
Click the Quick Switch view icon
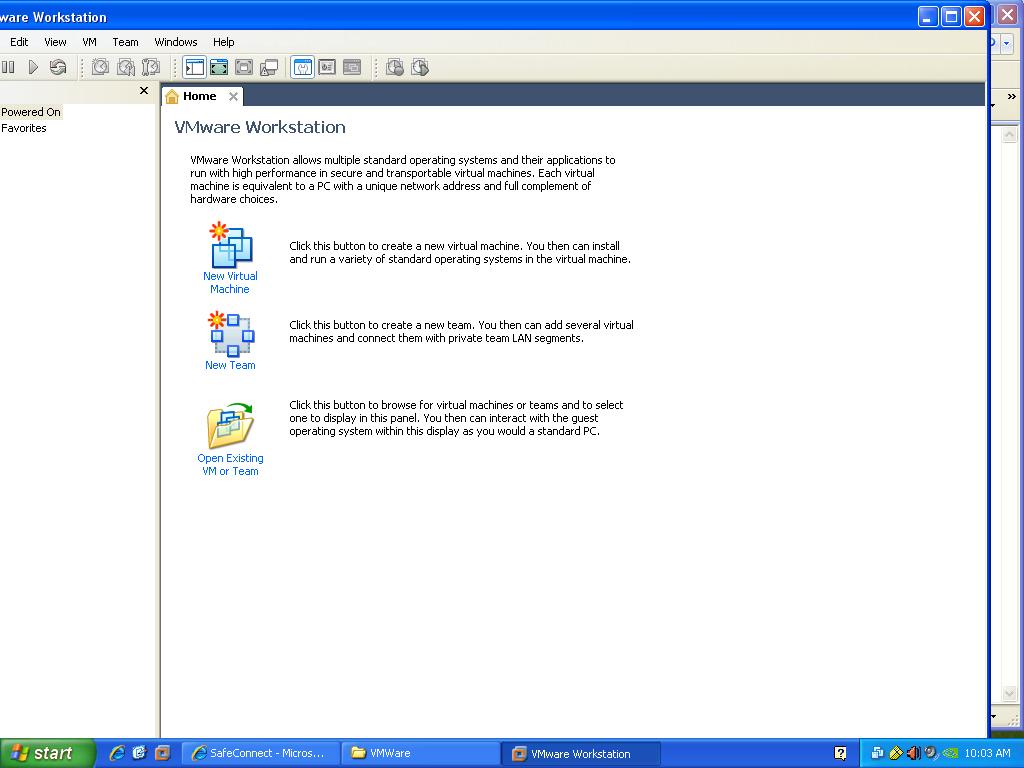(x=244, y=67)
